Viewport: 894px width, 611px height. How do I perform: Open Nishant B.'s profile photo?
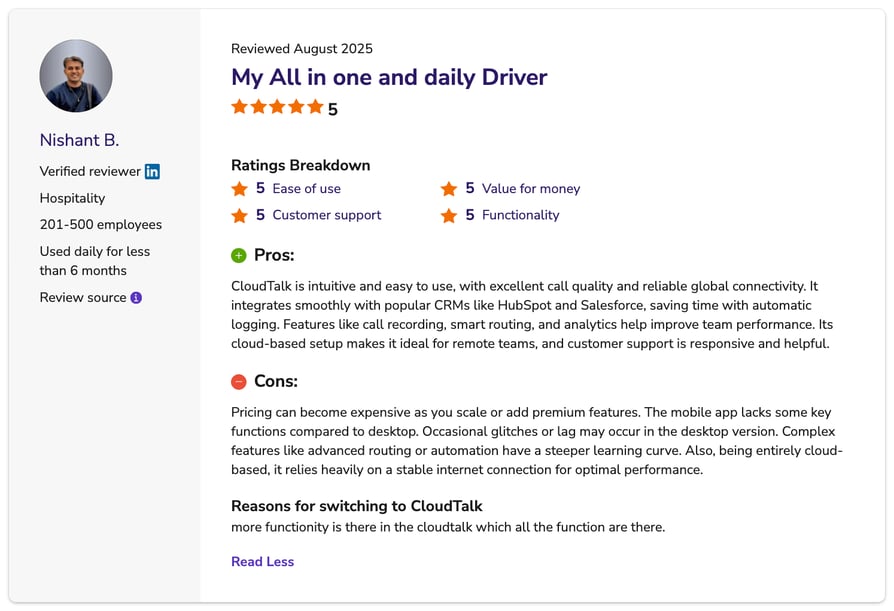(76, 76)
